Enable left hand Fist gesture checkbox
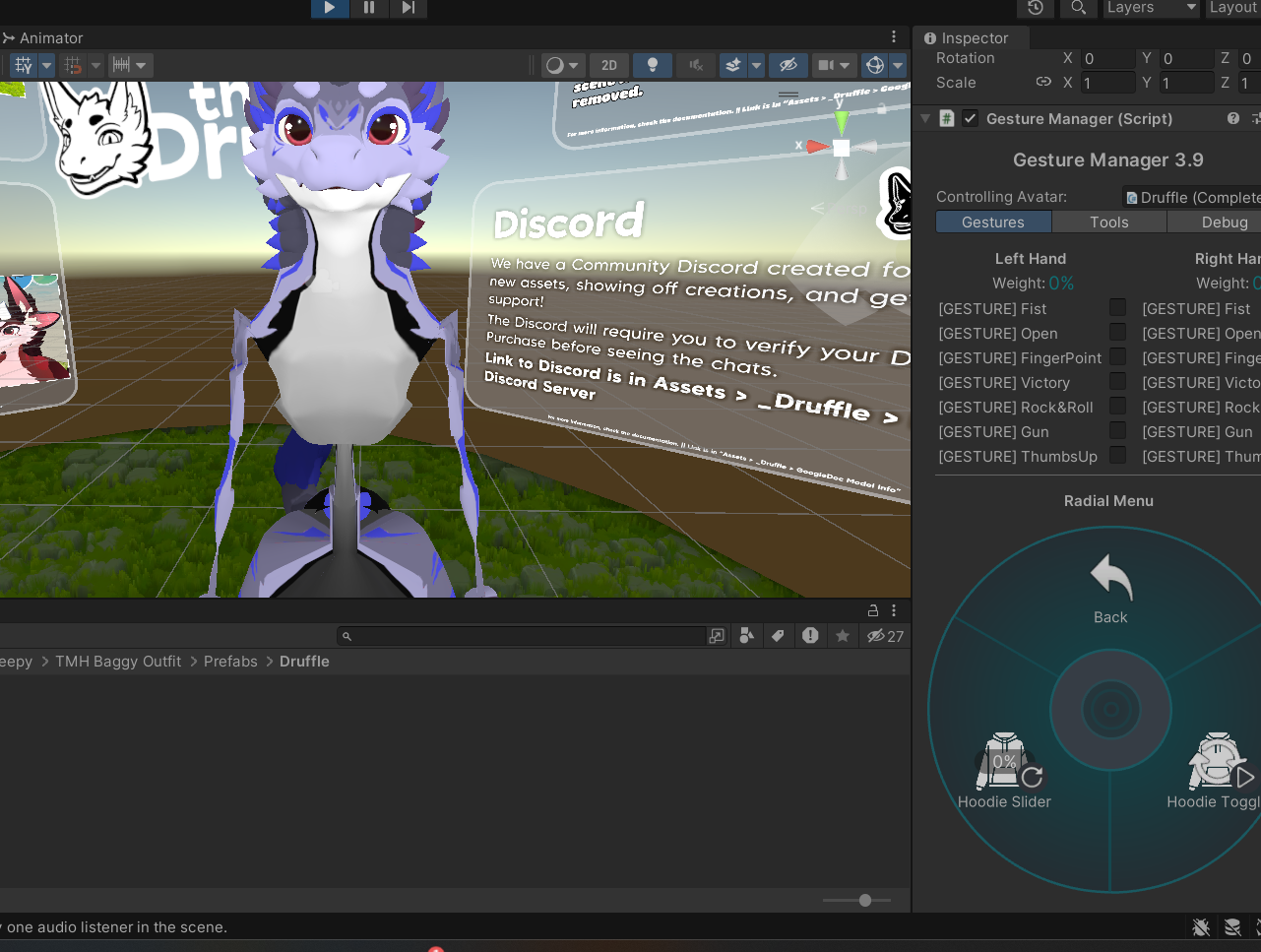This screenshot has height=952, width=1261. coord(1117,307)
